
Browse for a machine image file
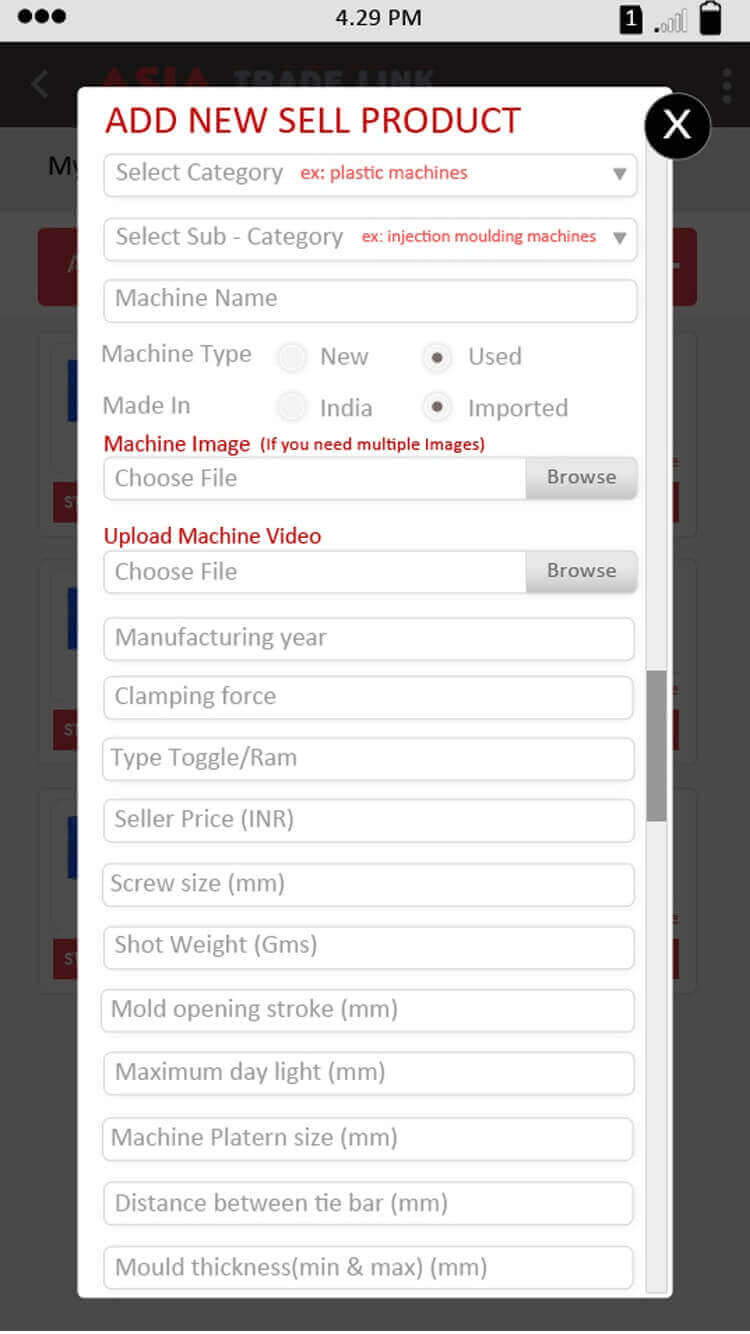click(581, 478)
